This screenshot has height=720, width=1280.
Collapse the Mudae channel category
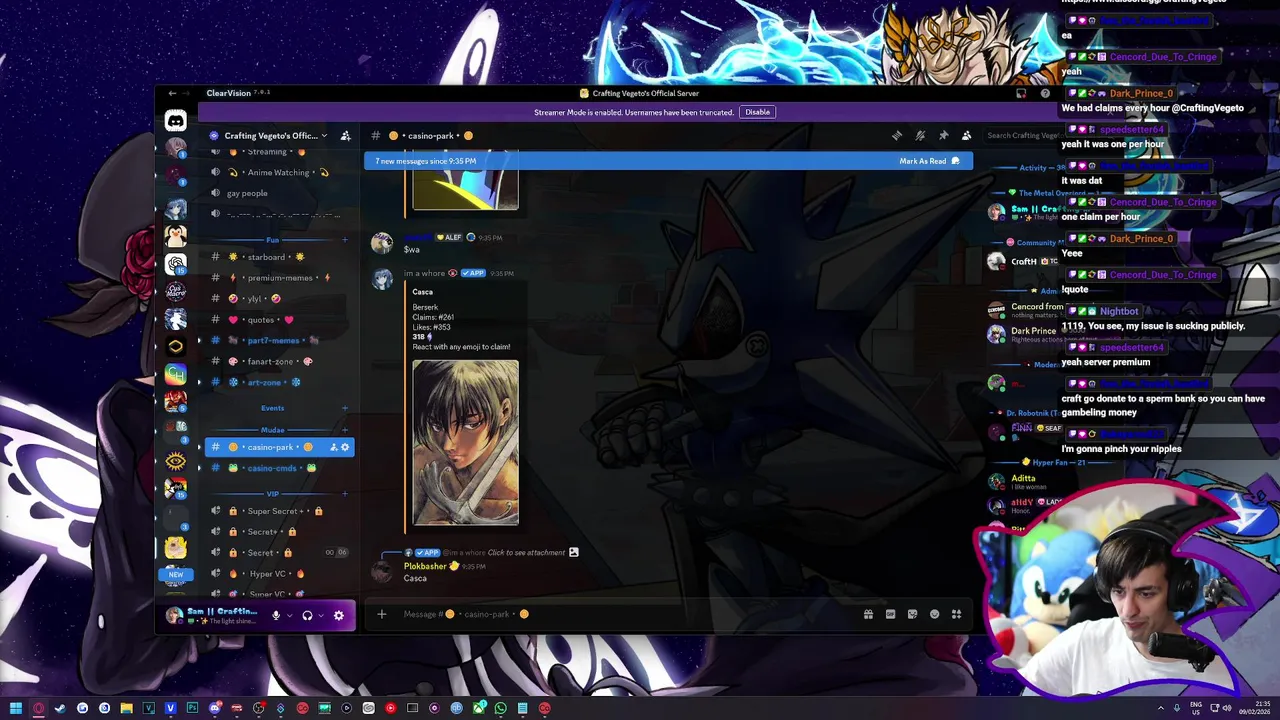coord(272,430)
